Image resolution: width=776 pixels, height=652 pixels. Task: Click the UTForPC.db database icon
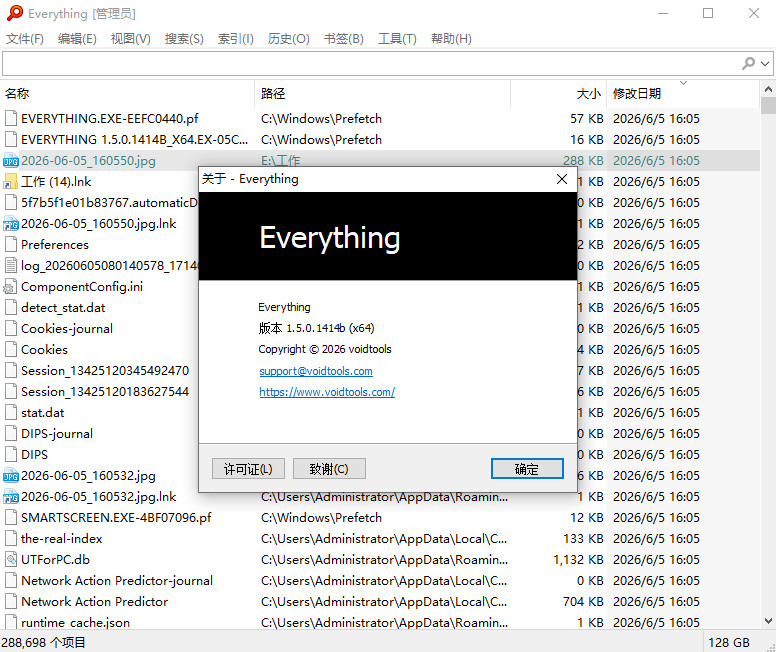pyautogui.click(x=10, y=559)
